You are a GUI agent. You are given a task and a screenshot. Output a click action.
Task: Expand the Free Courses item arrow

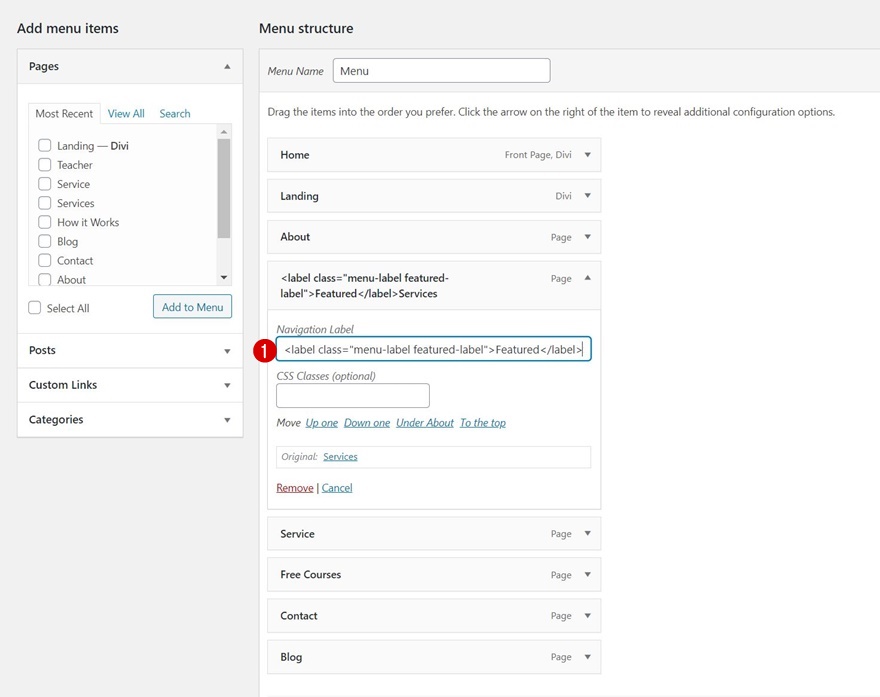(x=587, y=575)
